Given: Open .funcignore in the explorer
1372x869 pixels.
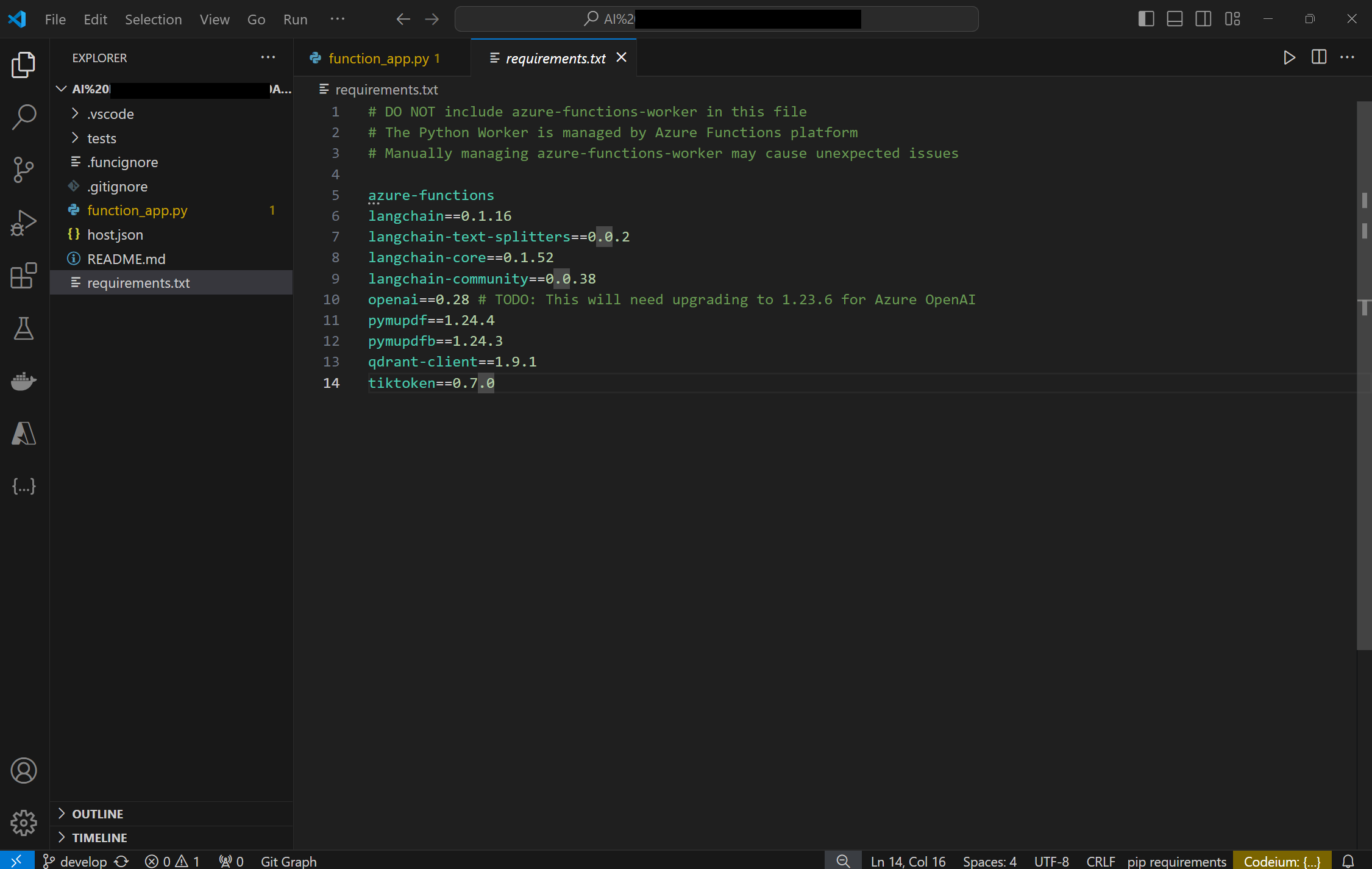Looking at the screenshot, I should coord(171,162).
